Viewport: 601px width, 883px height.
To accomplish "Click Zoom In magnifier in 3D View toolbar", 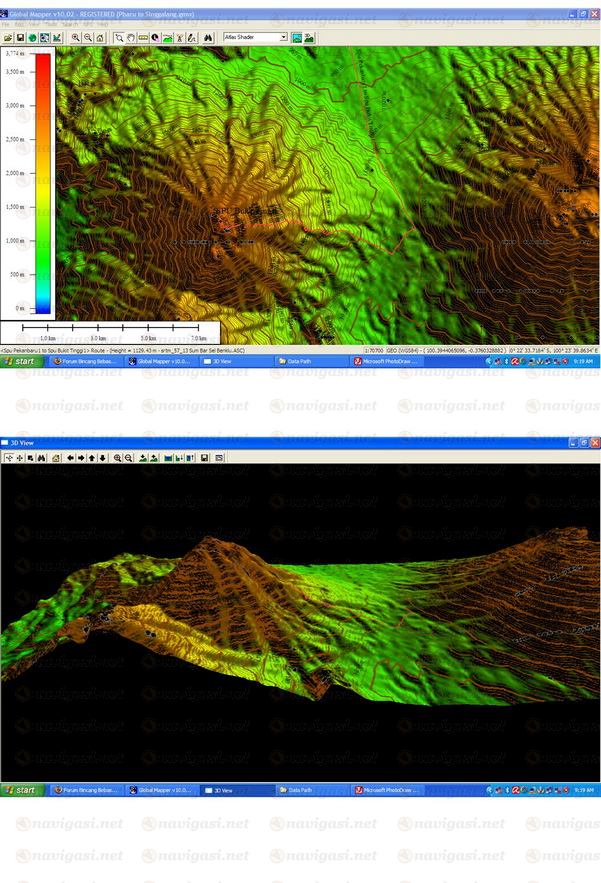I will [117, 458].
